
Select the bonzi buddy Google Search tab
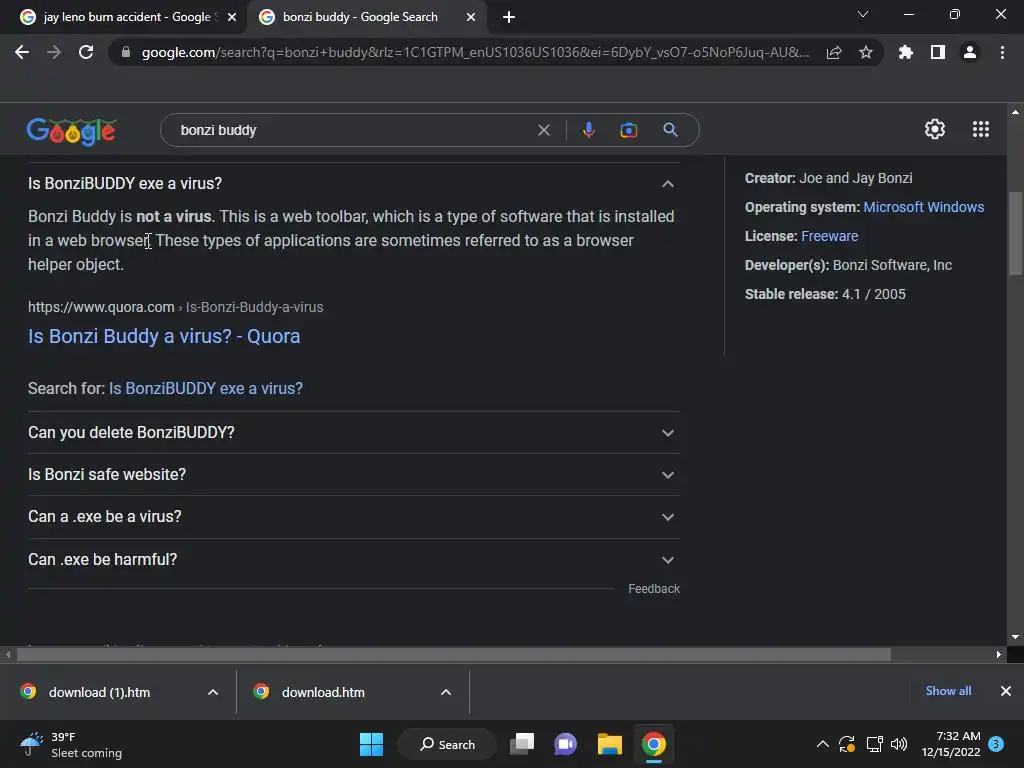pyautogui.click(x=360, y=17)
